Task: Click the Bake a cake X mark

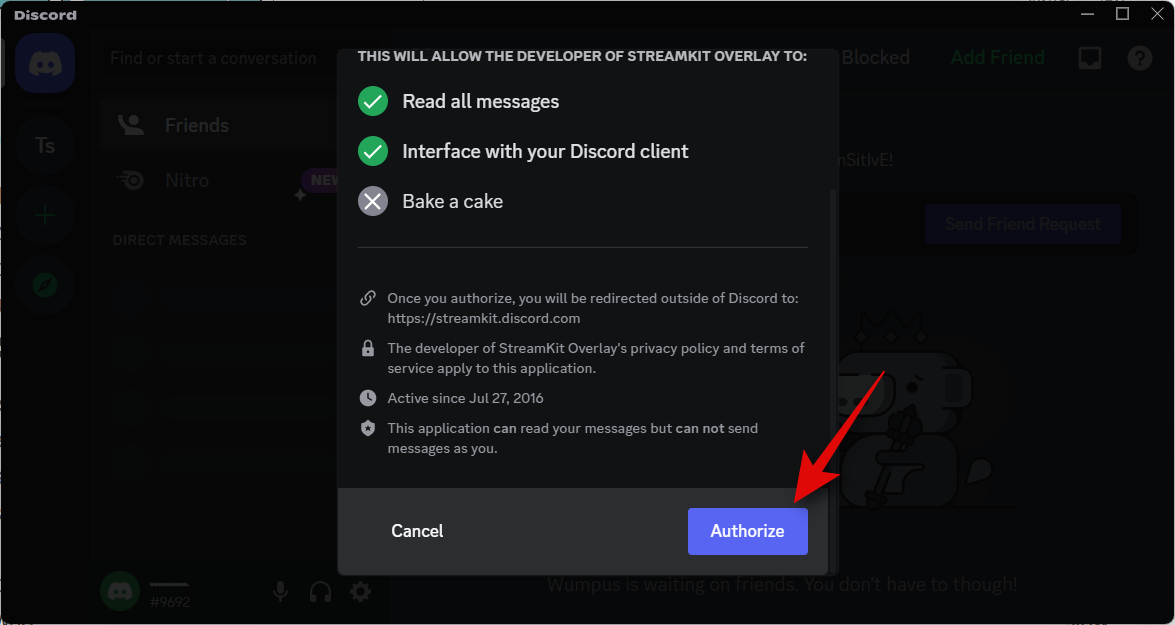Action: tap(373, 201)
